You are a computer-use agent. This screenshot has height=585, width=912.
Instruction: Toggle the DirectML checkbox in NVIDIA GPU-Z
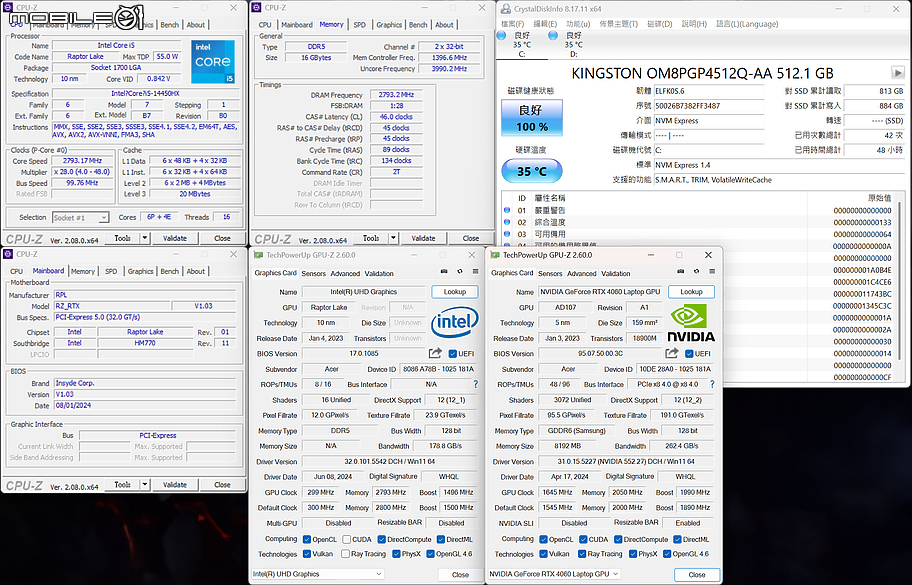(678, 540)
